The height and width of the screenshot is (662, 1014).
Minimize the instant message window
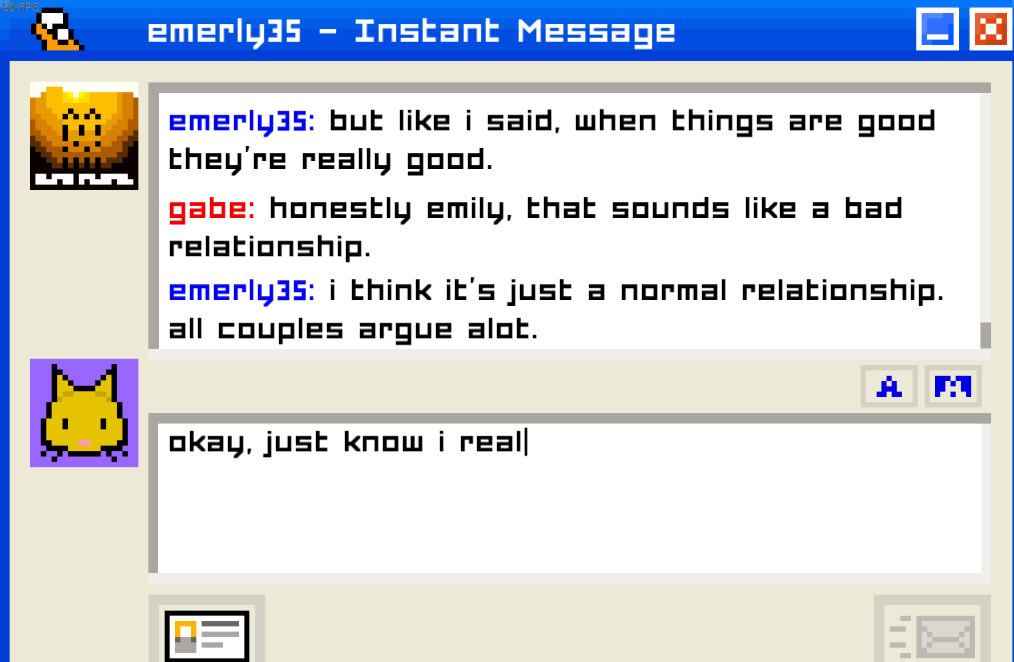pos(937,30)
